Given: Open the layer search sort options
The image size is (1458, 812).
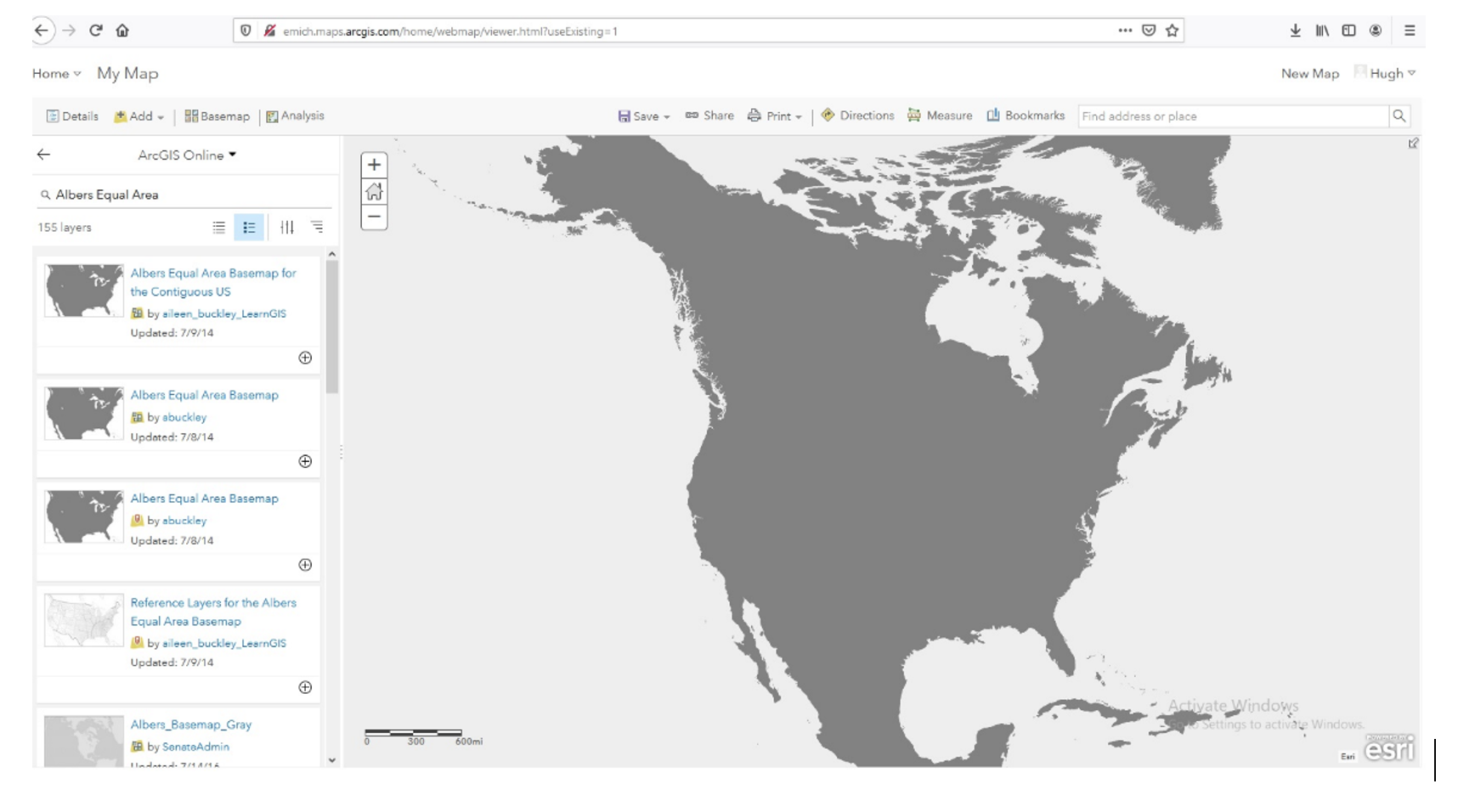Looking at the screenshot, I should point(317,227).
